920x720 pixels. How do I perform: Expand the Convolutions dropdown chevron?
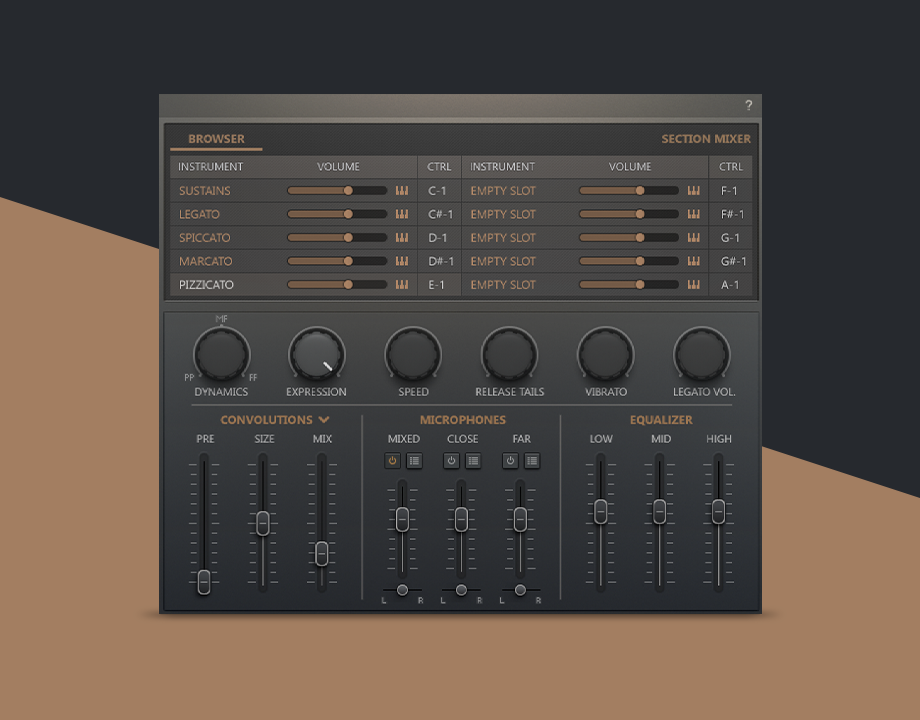324,420
